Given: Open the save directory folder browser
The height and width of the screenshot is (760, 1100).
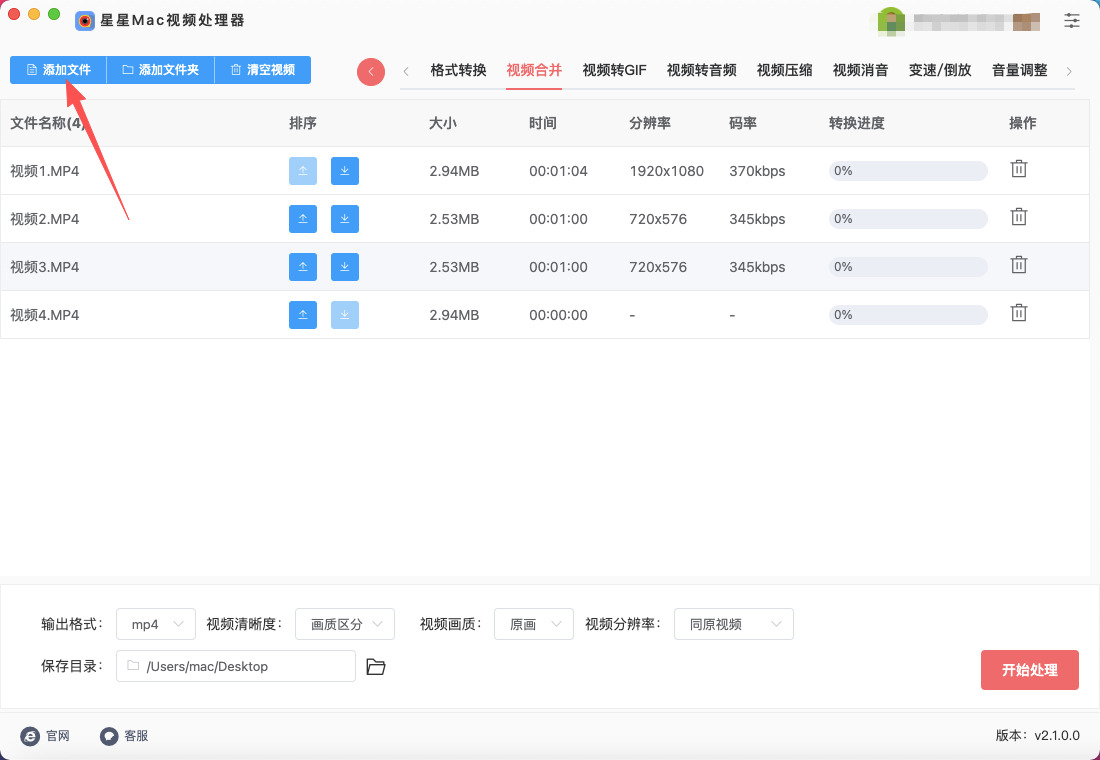Looking at the screenshot, I should pos(376,667).
